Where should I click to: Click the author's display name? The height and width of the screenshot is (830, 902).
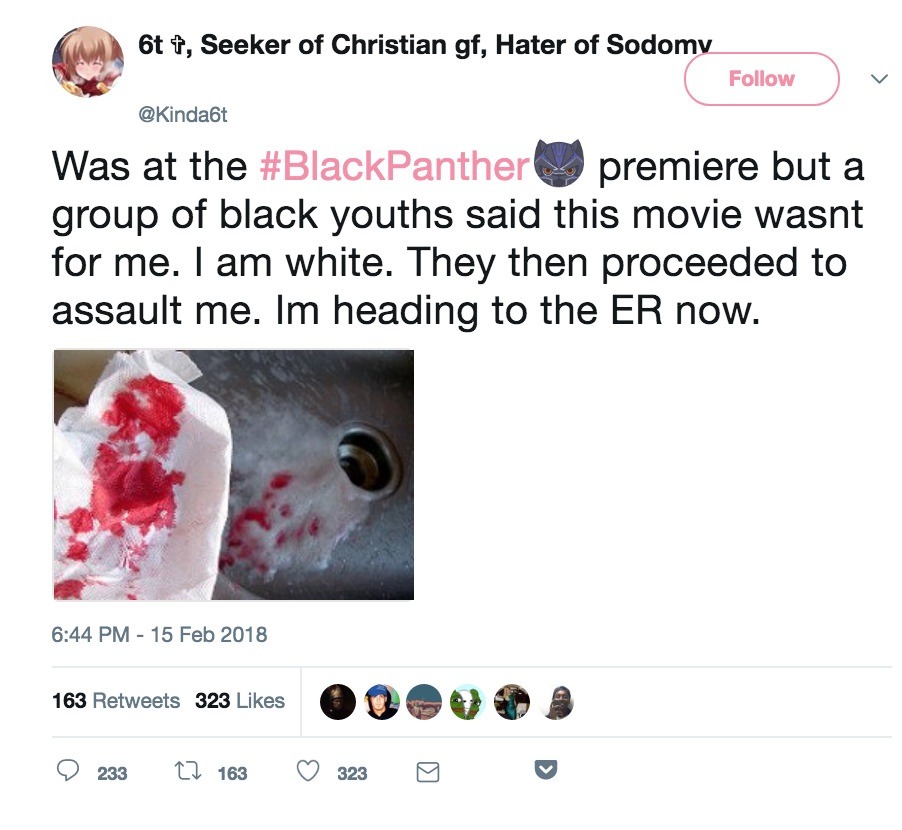click(x=425, y=44)
